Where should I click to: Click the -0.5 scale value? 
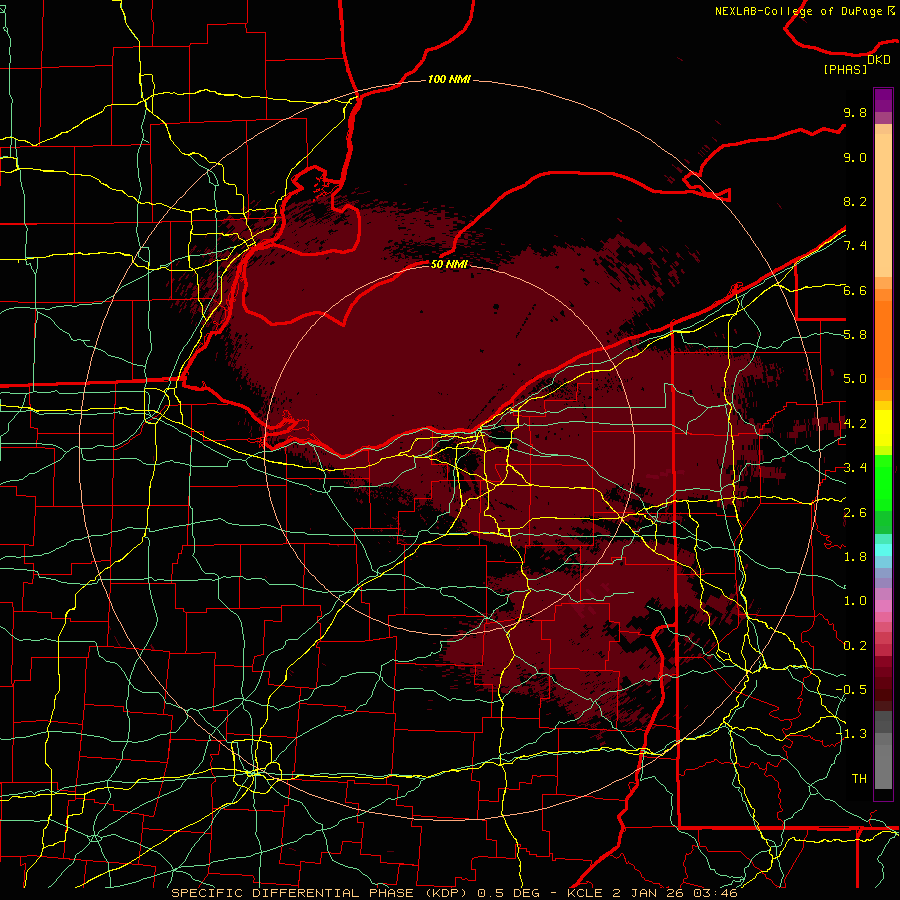coord(851,690)
